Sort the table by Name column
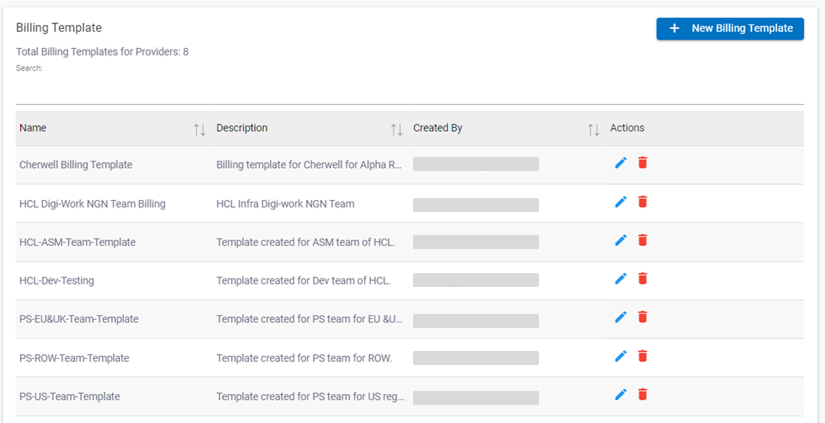825x423 pixels. click(x=199, y=129)
